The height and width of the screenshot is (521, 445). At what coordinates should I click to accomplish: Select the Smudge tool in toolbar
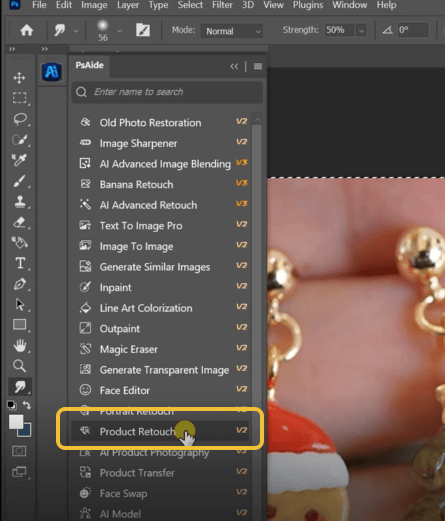20,387
